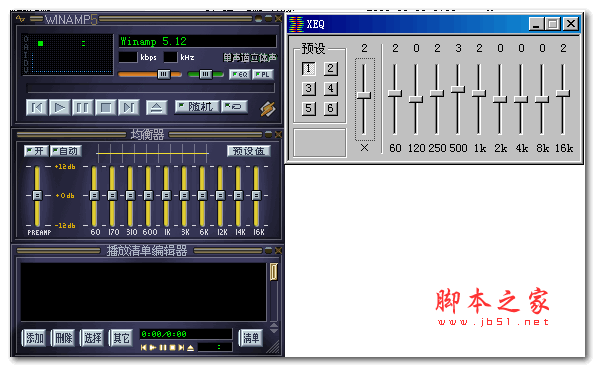Image resolution: width=596 pixels, height=368 pixels.
Task: Click the 1K equalizer band slider in Winamp
Action: [166, 195]
